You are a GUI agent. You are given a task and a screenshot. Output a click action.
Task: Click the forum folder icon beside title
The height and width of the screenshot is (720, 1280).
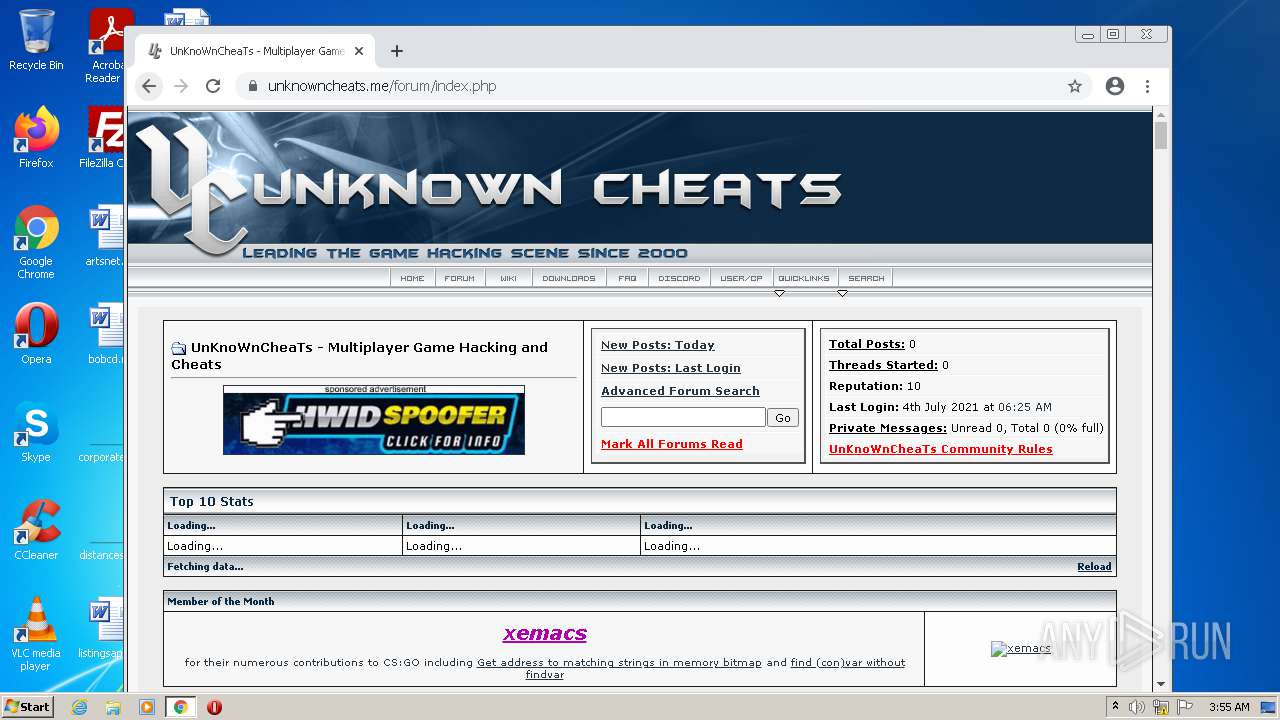[179, 348]
